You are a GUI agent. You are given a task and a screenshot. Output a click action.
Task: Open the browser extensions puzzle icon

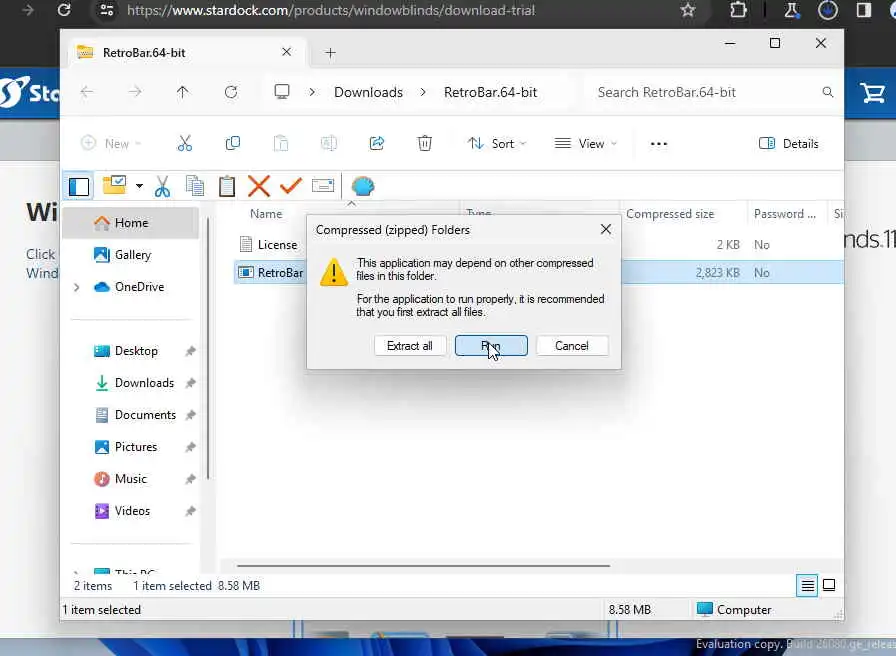coord(738,10)
